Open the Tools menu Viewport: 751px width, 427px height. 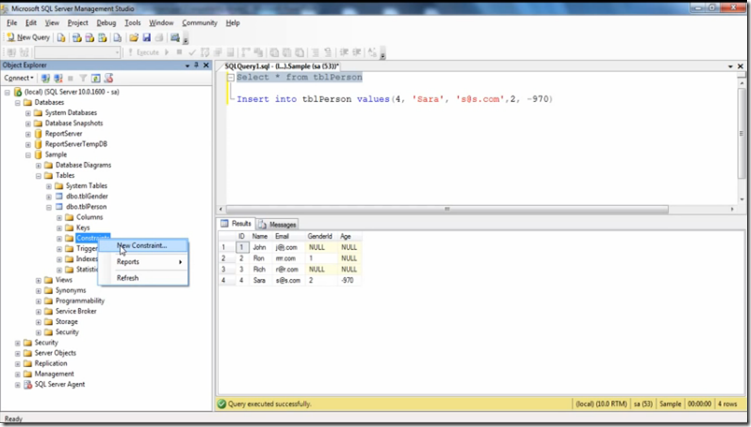click(x=133, y=22)
